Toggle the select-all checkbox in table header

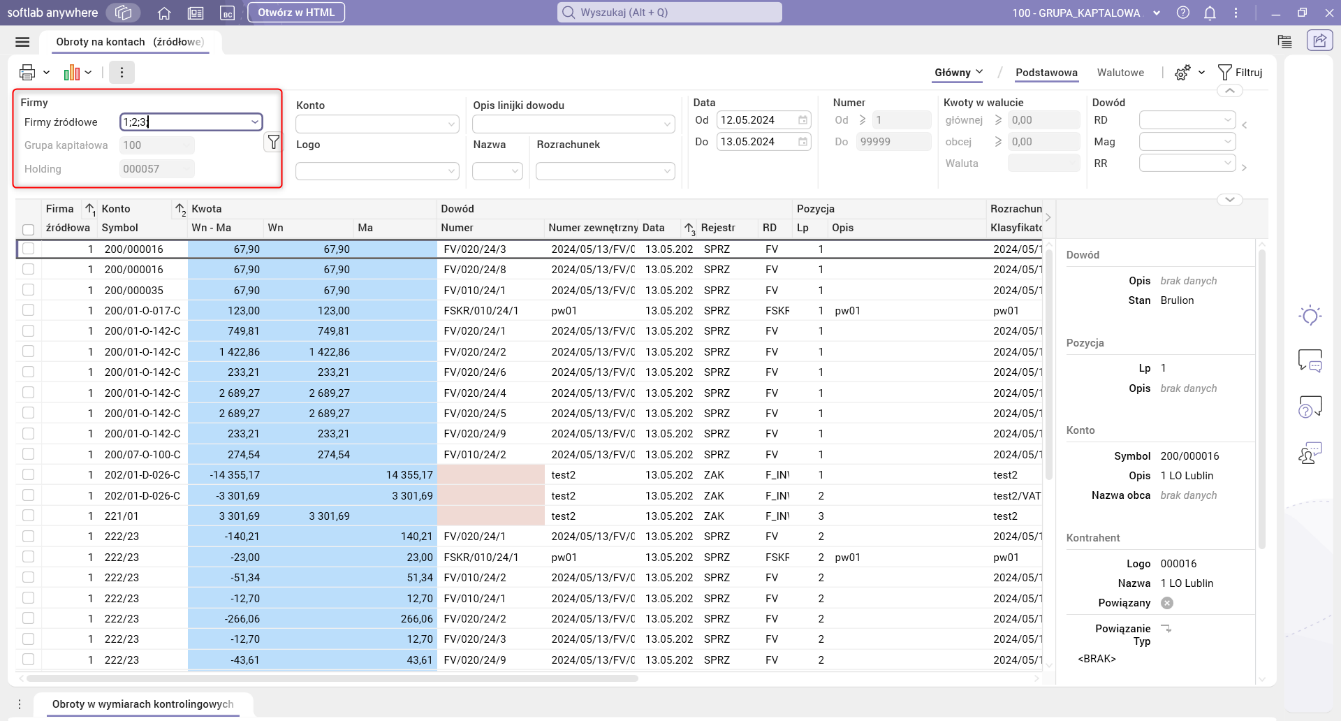(29, 229)
